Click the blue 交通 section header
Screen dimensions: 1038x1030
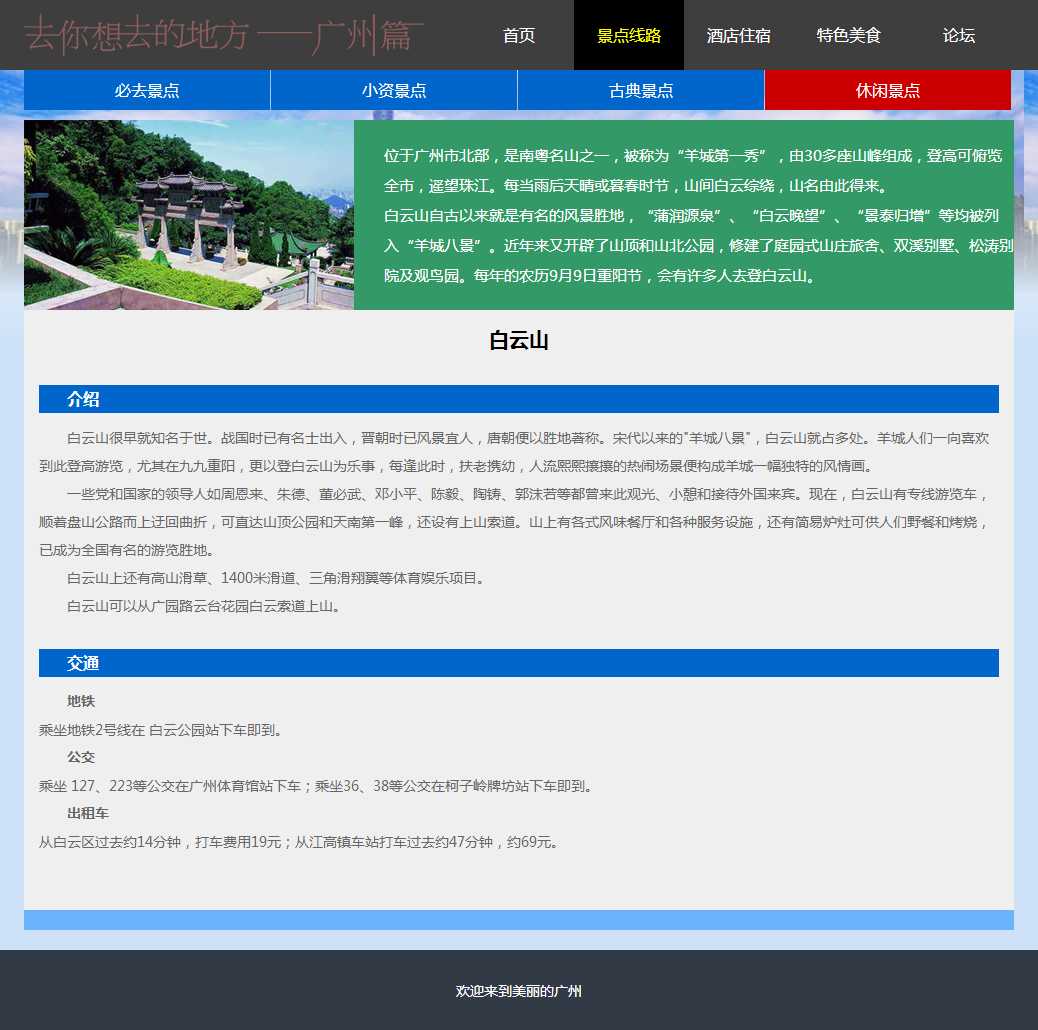[519, 663]
